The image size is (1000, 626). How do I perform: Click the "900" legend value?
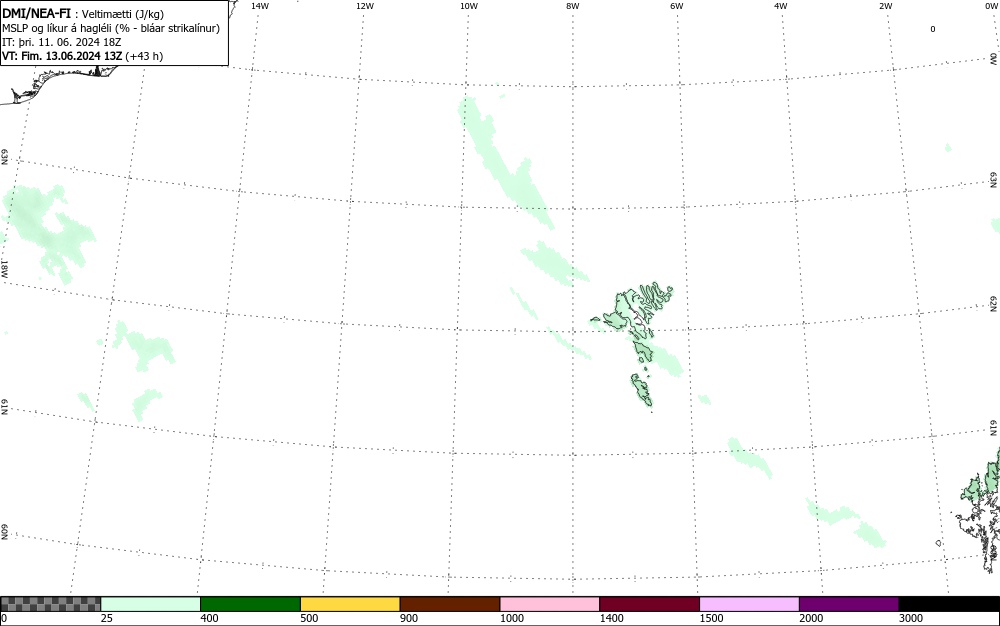(x=409, y=618)
